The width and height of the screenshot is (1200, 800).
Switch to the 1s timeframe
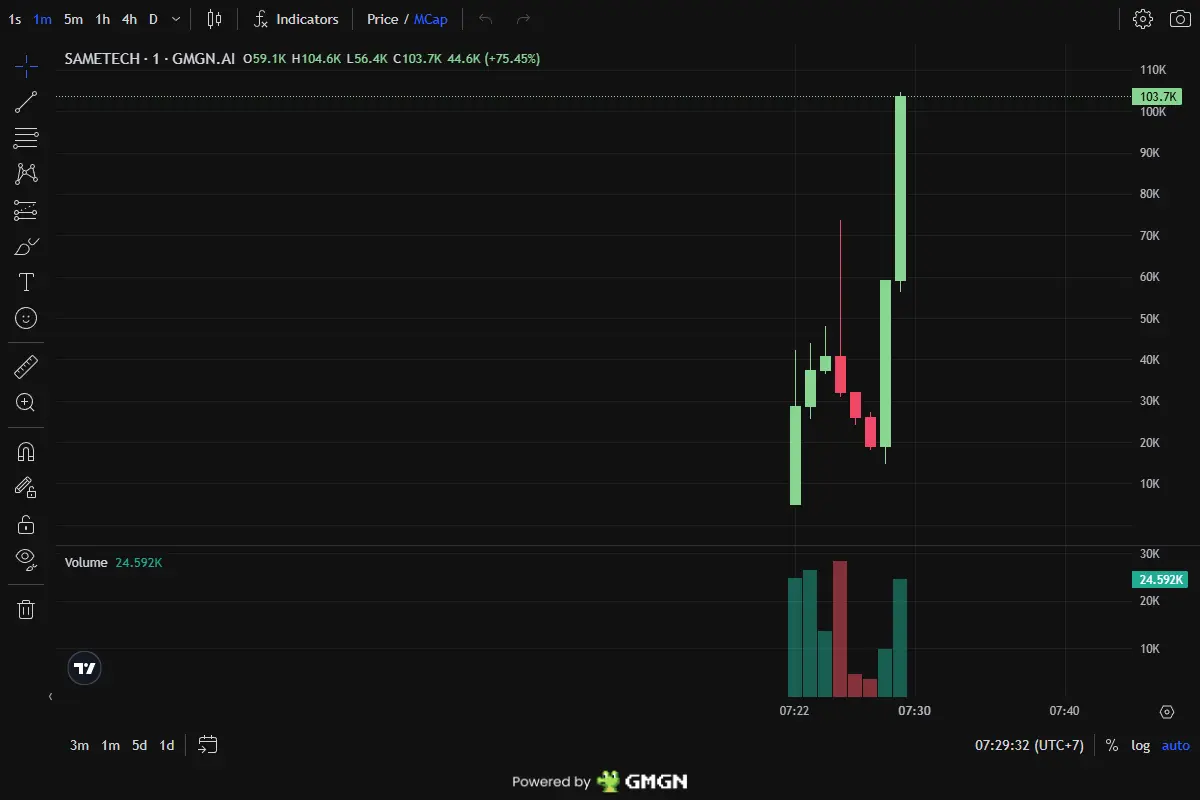(x=15, y=19)
